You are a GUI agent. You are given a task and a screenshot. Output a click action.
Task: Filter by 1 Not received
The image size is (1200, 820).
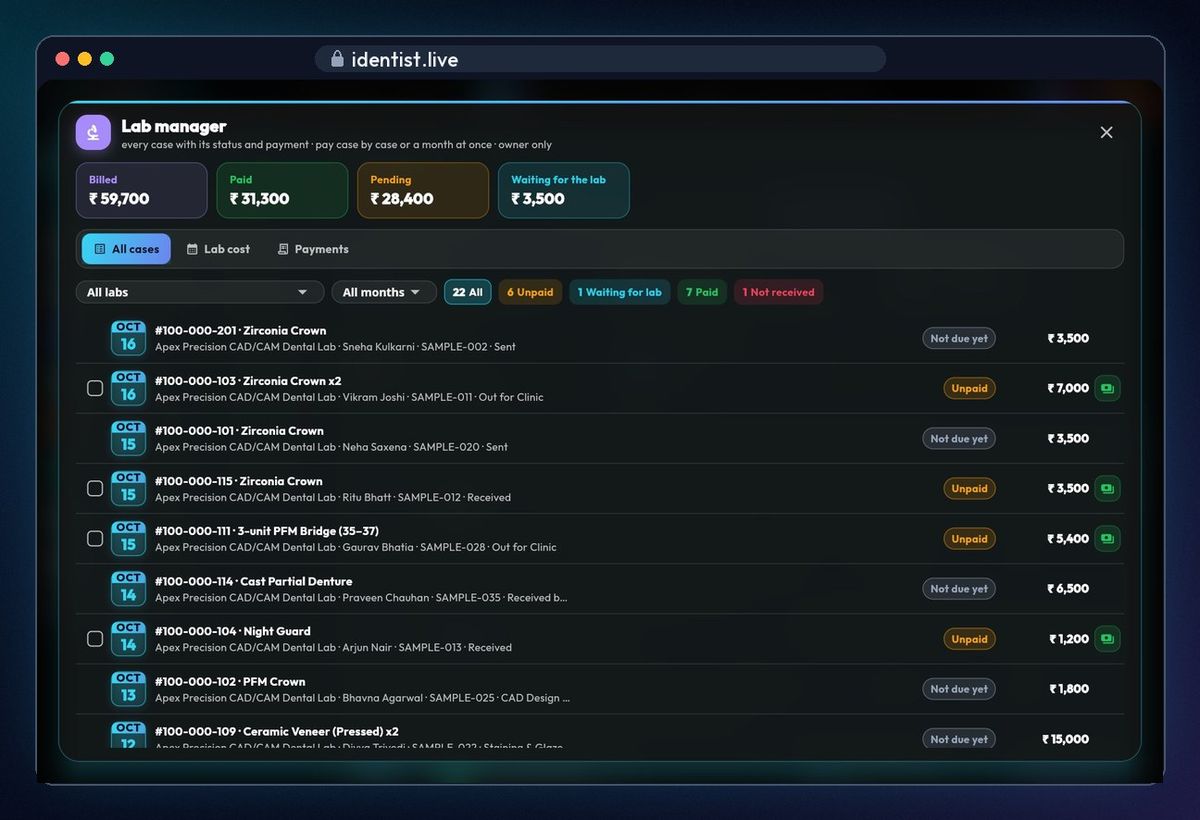(779, 292)
